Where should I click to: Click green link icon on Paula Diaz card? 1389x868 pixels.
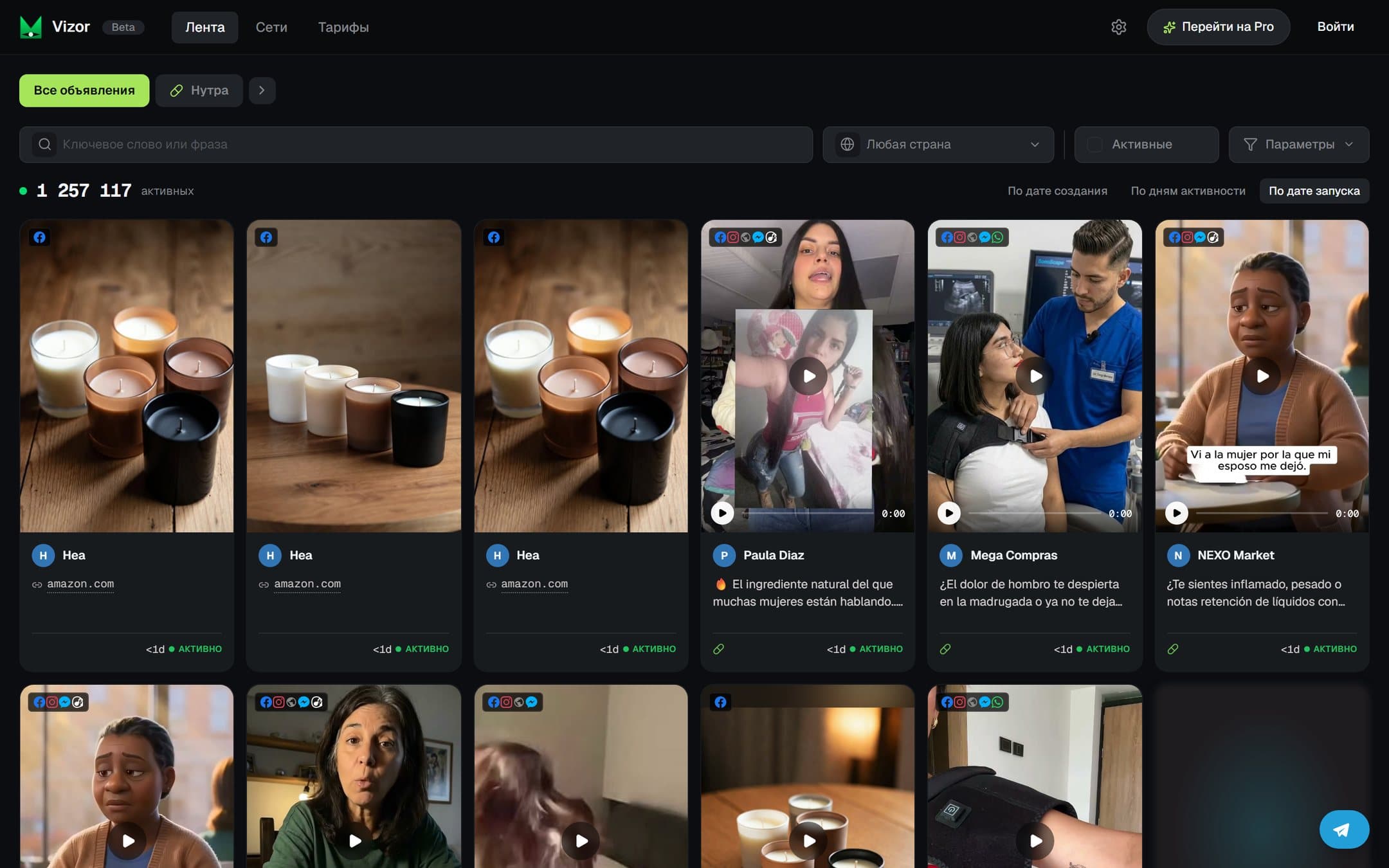click(719, 649)
